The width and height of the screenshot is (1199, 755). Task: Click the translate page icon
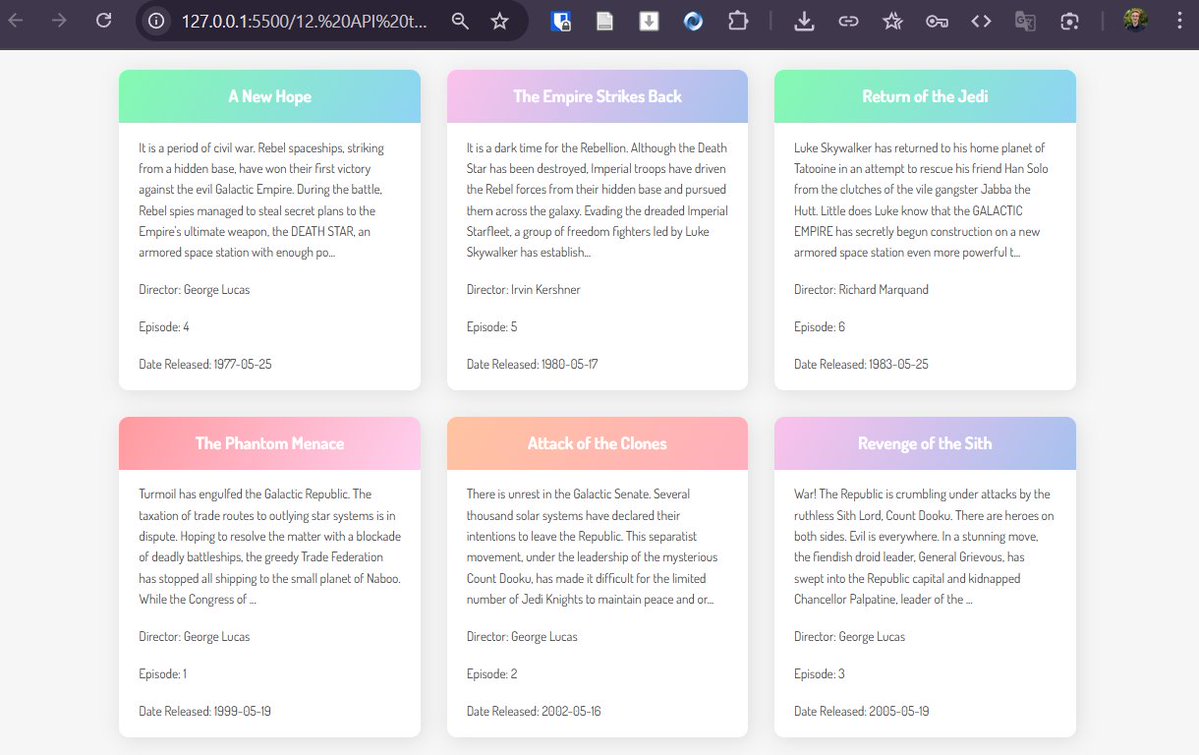click(1025, 21)
